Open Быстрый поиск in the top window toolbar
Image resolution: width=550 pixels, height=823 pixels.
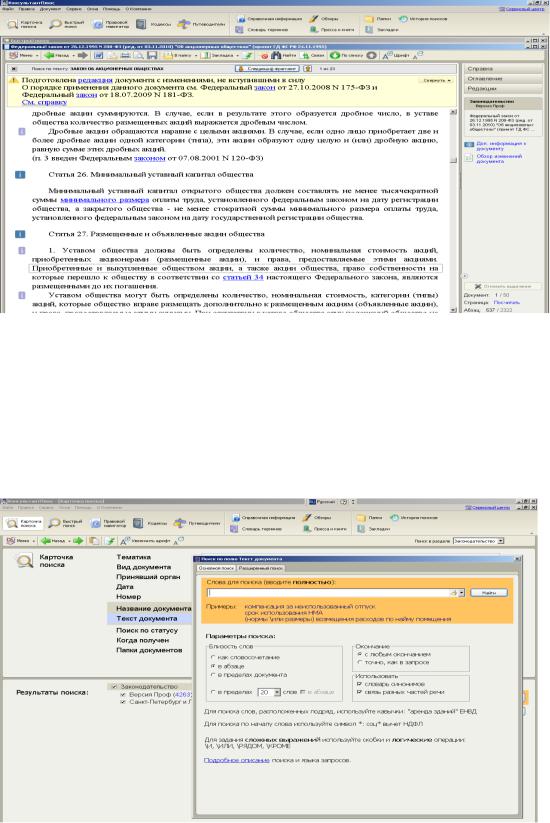click(67, 24)
